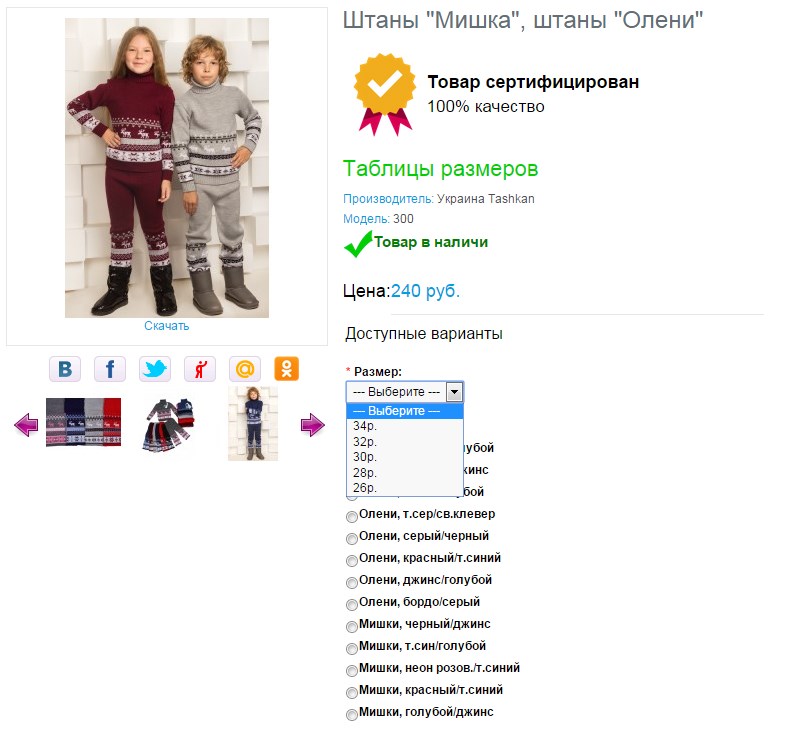Show next thumbnails with right arrow

312,425
